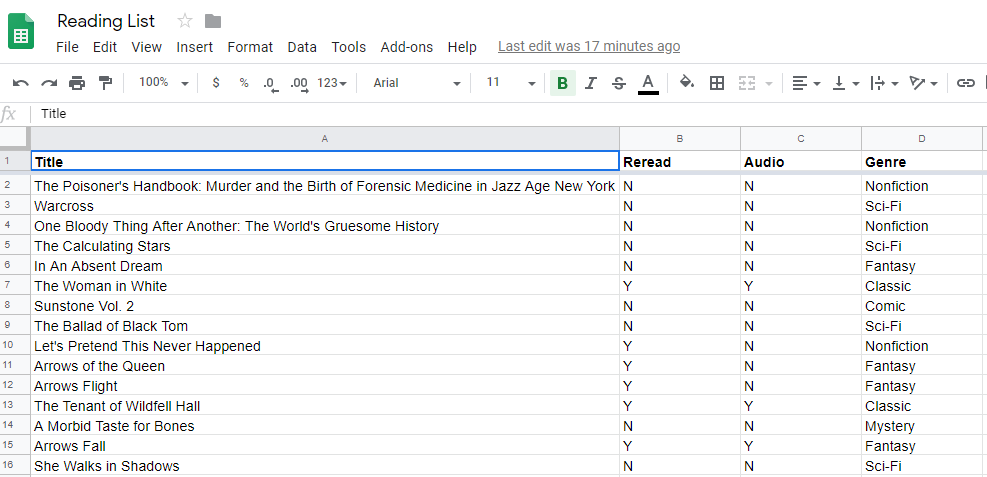Screen dimensions: 987x477
Task: Open the Google Sheets home icon
Action: (x=21, y=31)
